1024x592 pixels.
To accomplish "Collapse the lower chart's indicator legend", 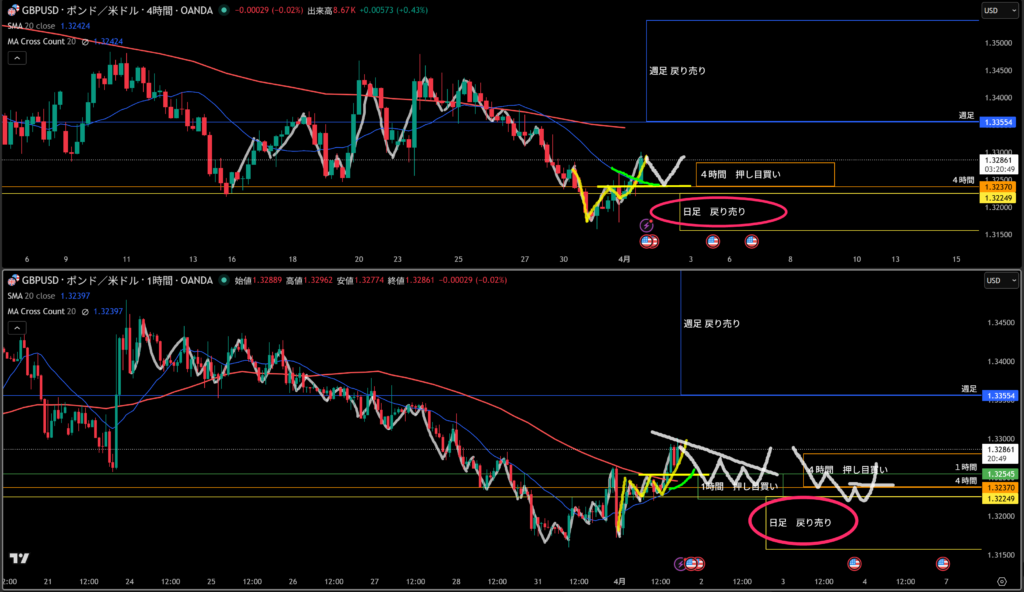I will click(17, 327).
